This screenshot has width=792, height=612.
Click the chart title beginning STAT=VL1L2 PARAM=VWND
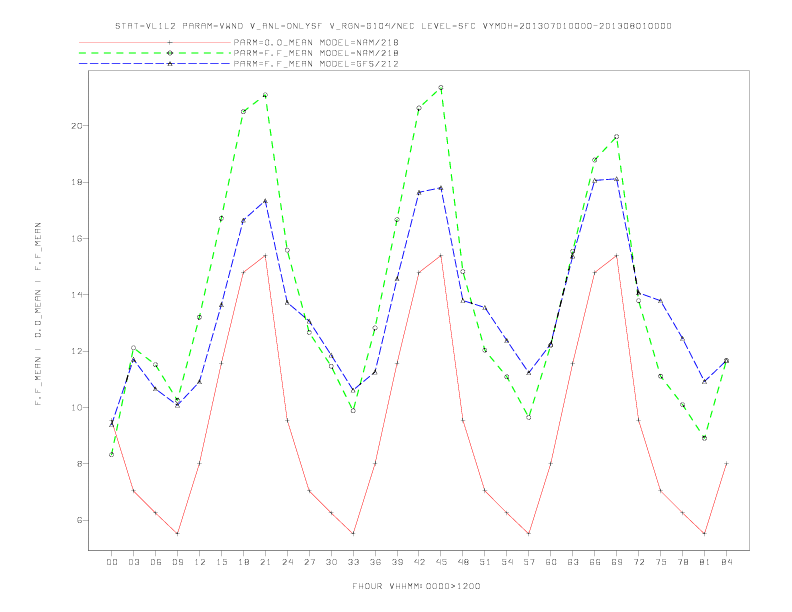pos(393,26)
